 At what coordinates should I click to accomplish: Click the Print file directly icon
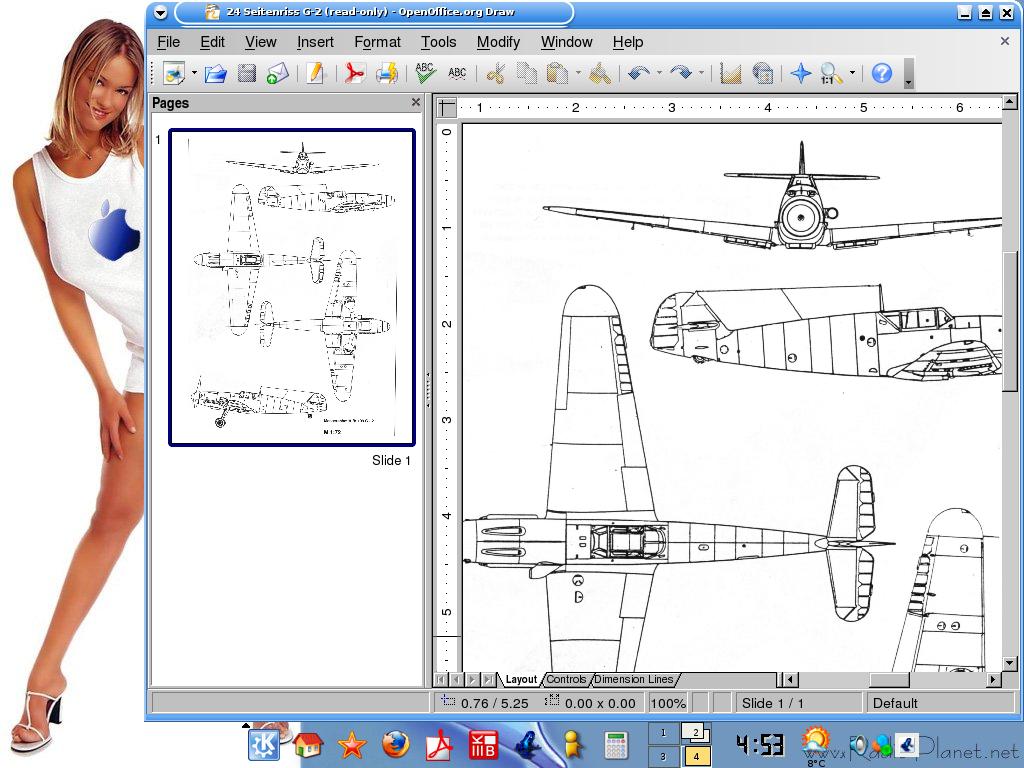point(387,73)
